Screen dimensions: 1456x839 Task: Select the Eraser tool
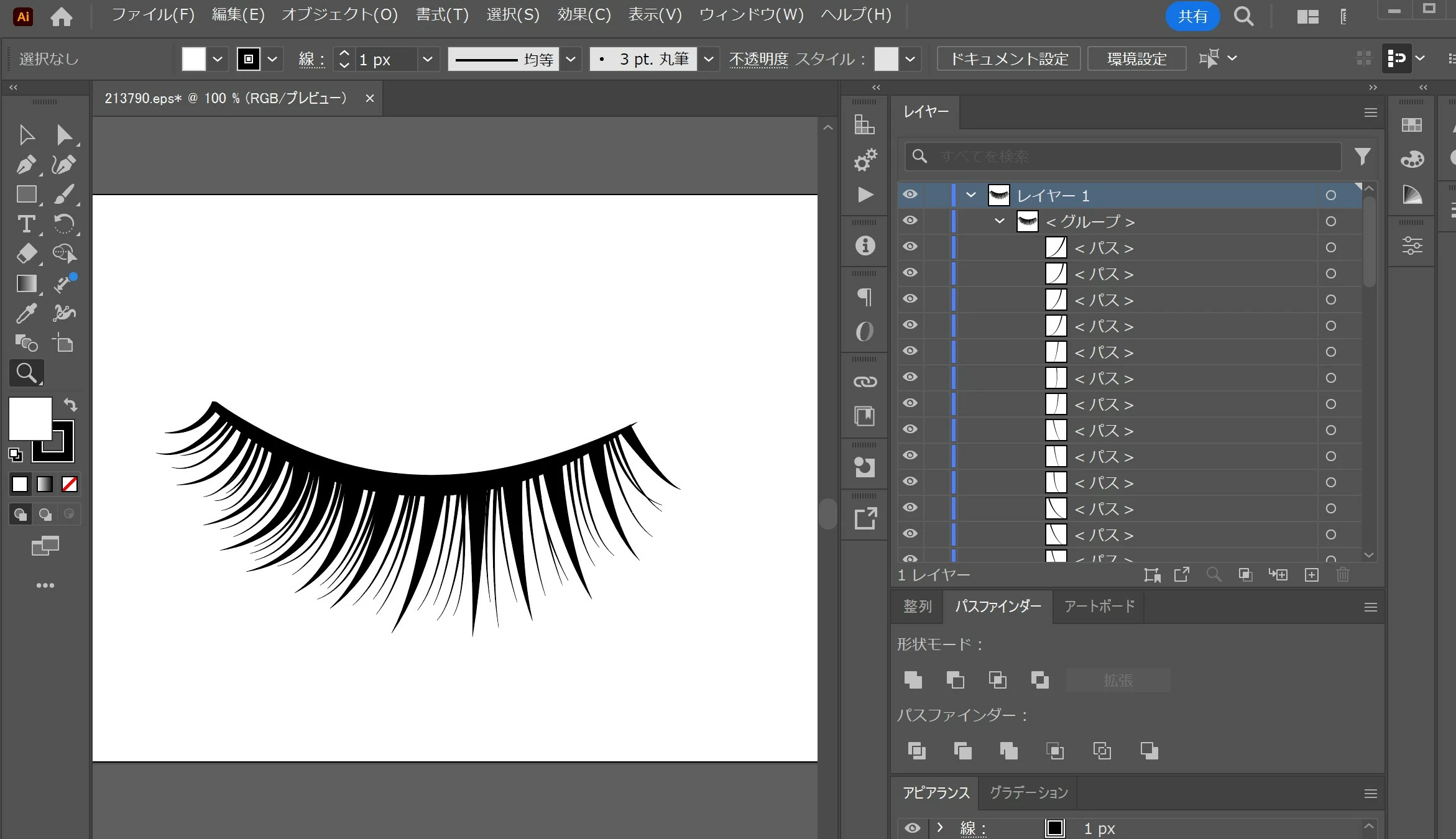tap(26, 254)
